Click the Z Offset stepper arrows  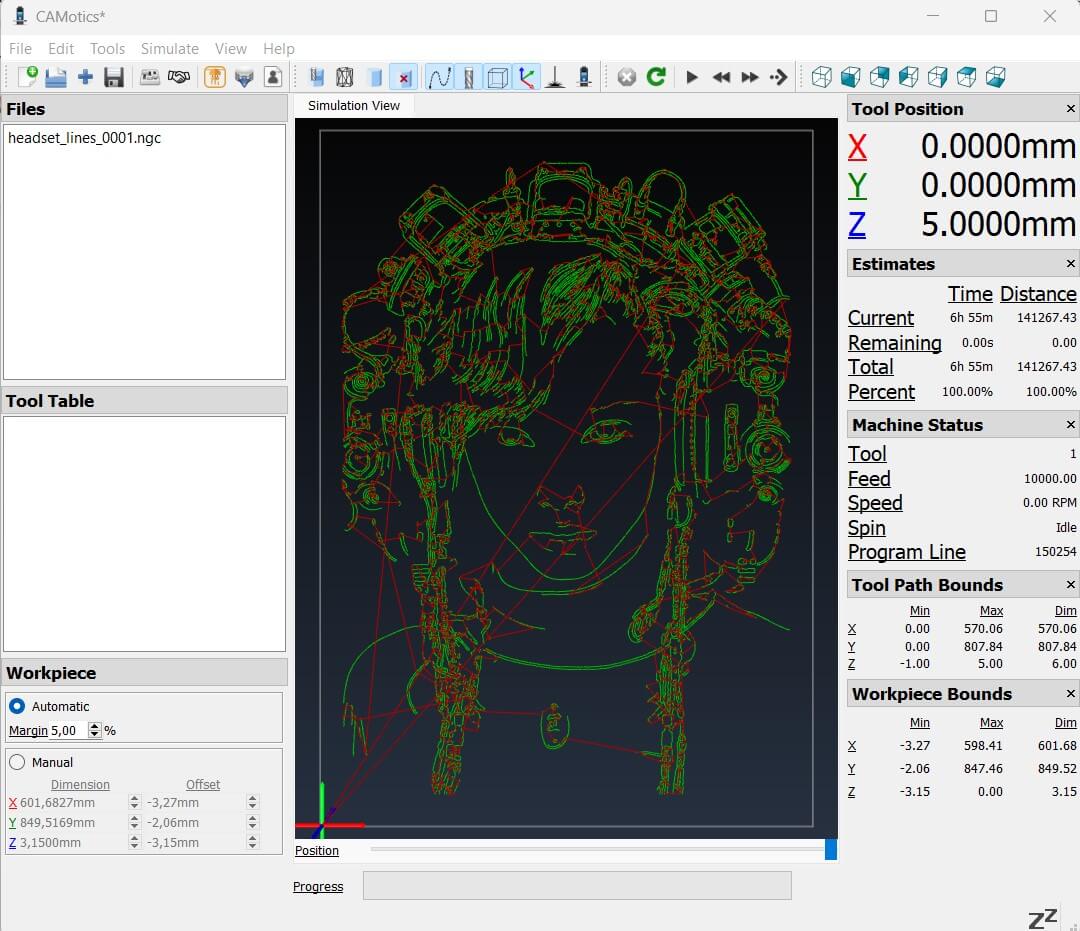point(252,842)
